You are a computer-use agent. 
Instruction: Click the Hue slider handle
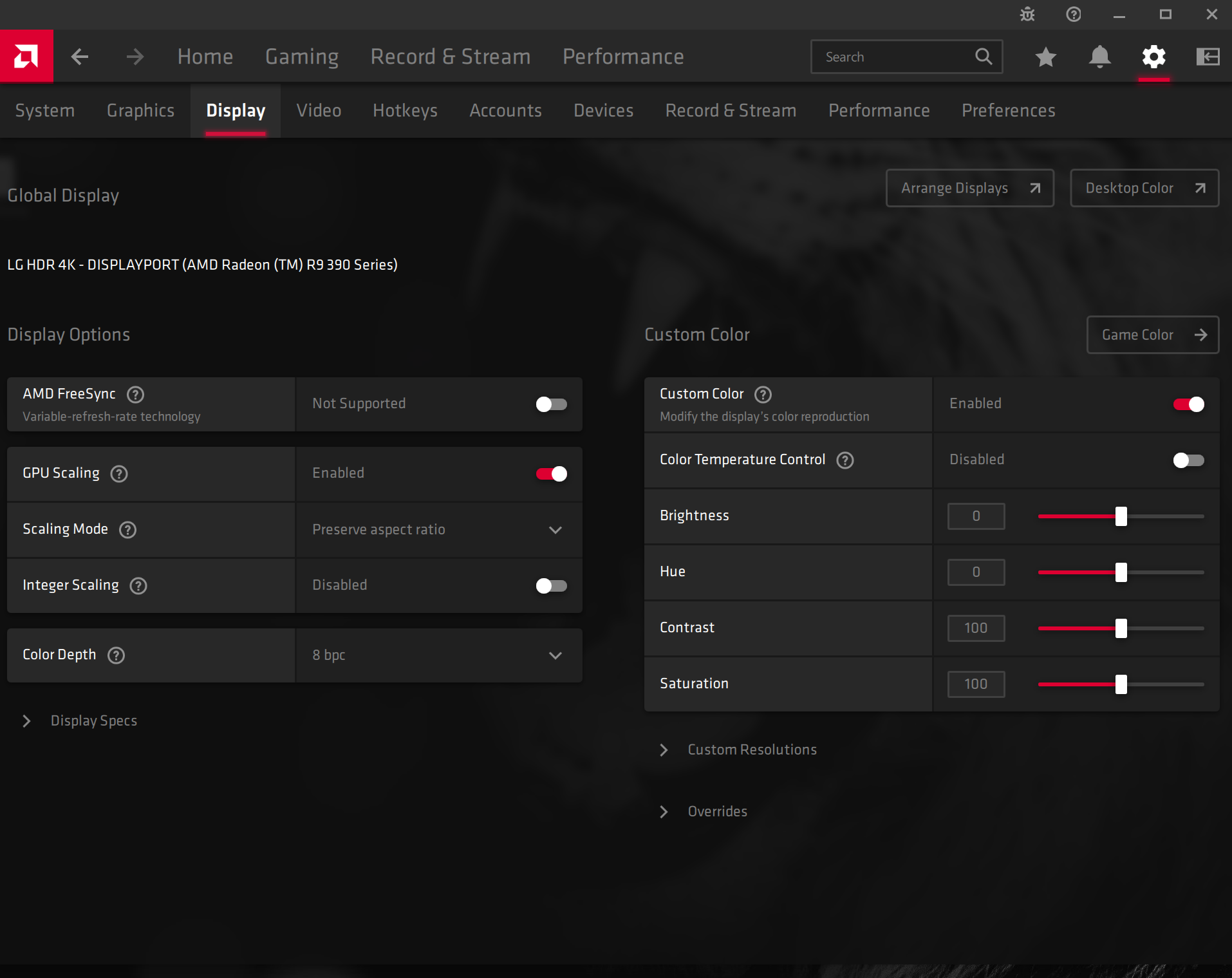point(1121,572)
